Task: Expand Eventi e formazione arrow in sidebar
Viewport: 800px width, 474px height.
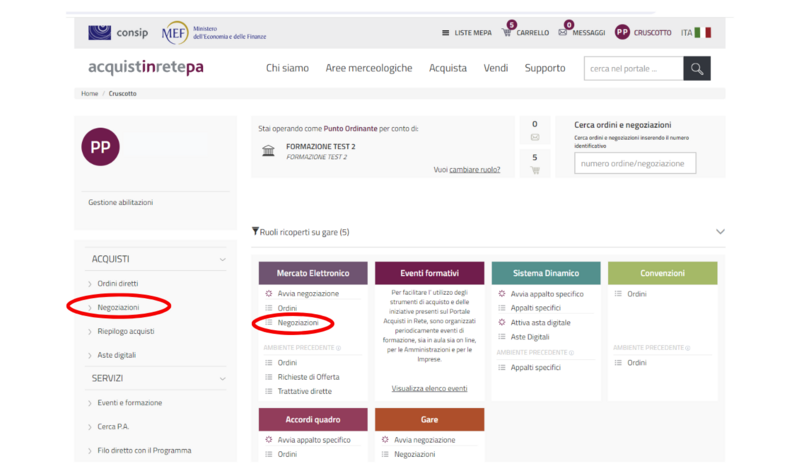Action: (x=90, y=404)
